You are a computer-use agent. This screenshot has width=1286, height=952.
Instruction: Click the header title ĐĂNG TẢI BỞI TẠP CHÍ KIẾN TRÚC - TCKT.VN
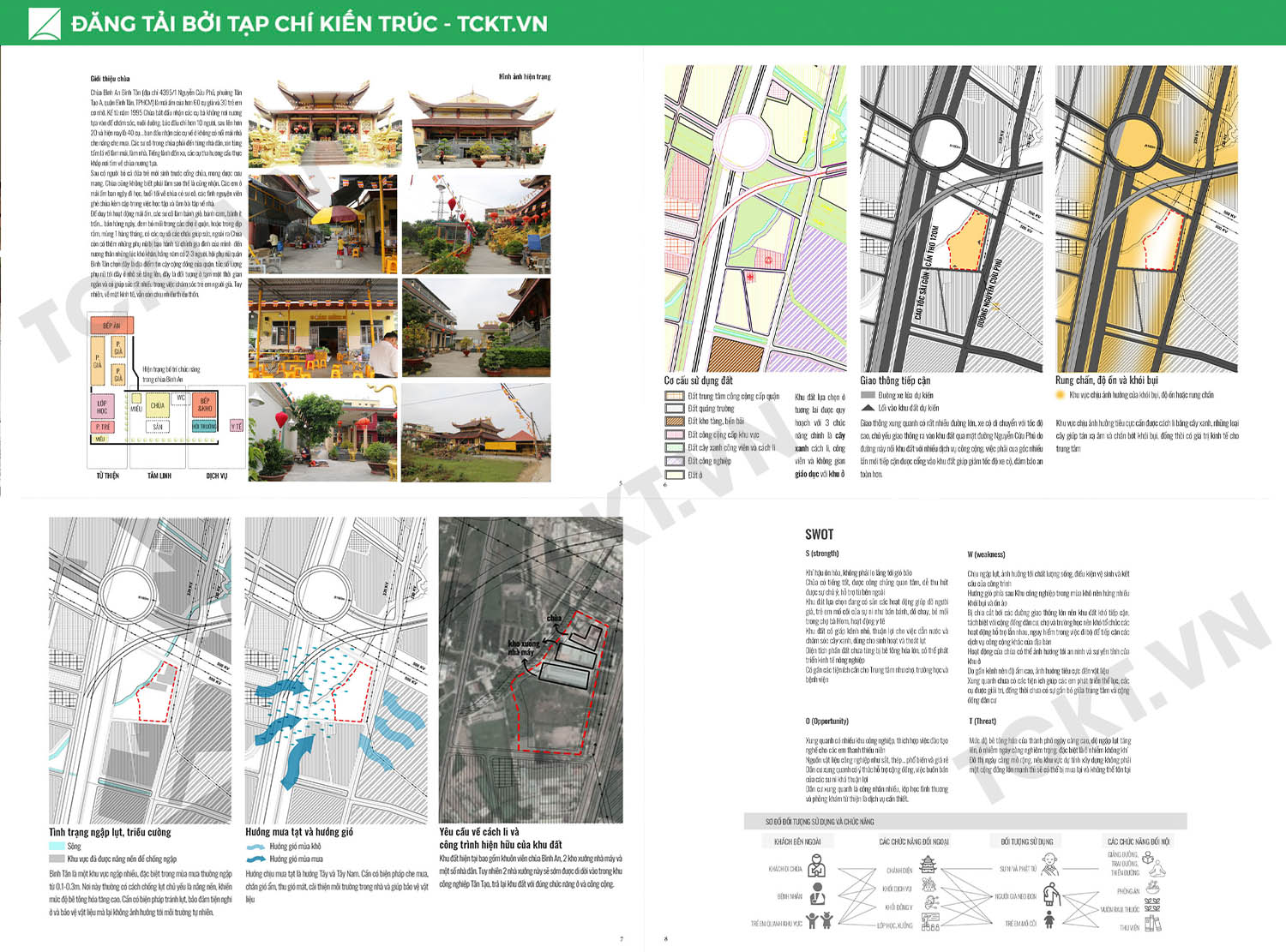coord(309,23)
